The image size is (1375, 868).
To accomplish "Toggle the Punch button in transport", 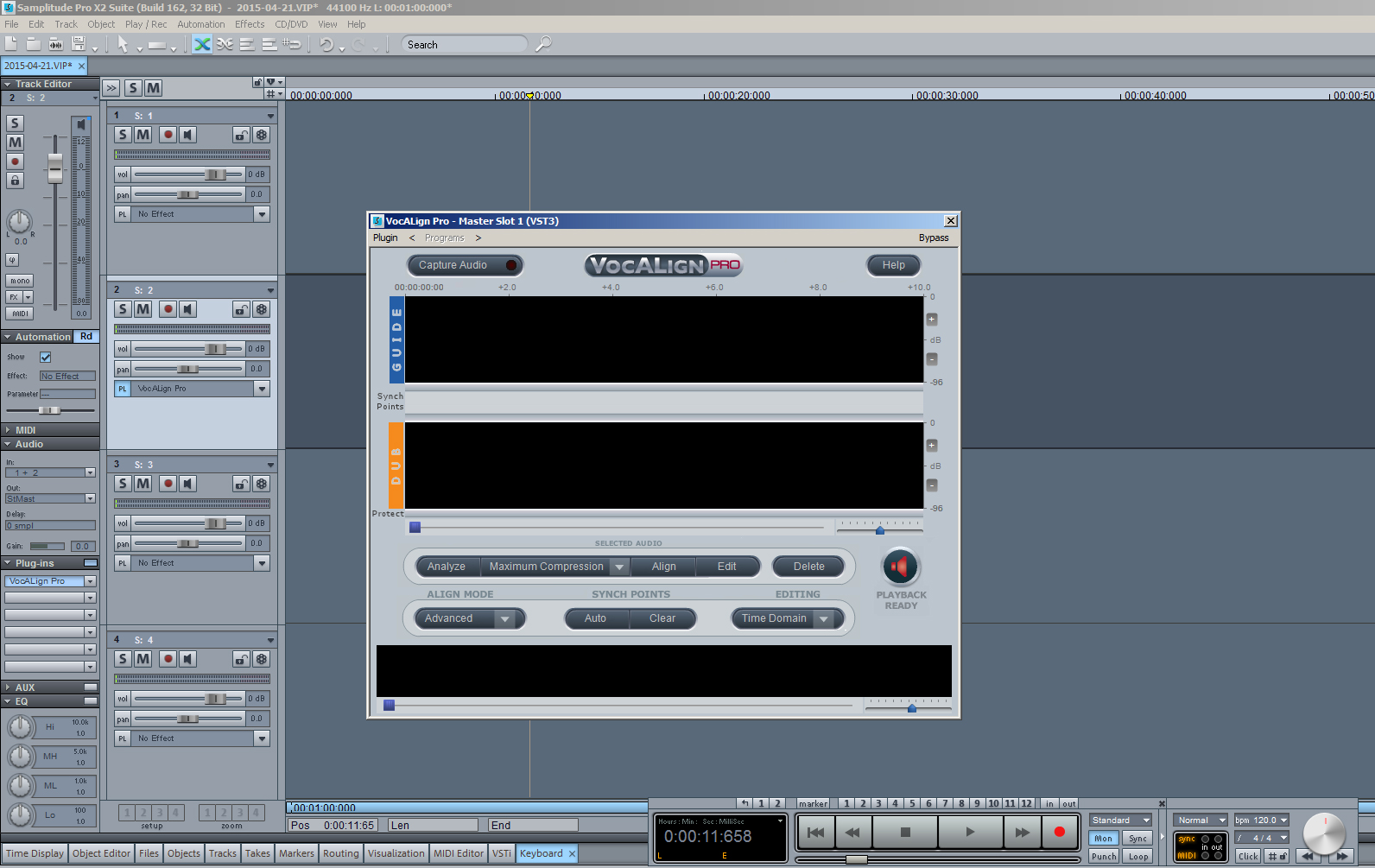I will coord(1104,857).
